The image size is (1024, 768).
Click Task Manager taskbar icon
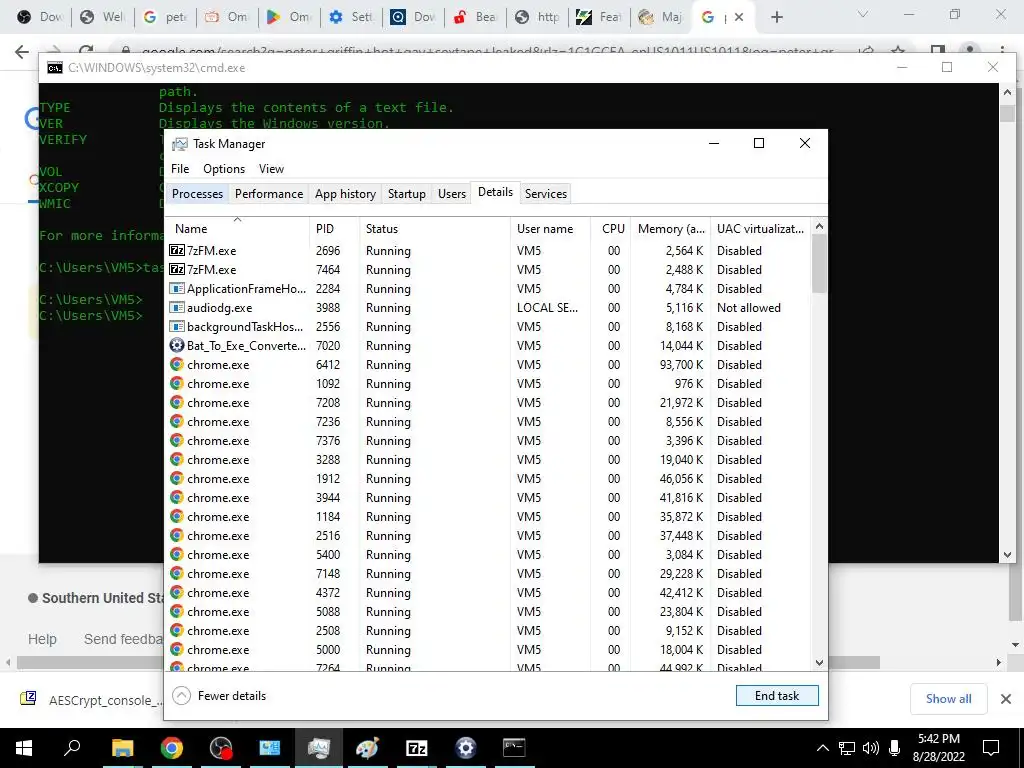click(x=319, y=748)
